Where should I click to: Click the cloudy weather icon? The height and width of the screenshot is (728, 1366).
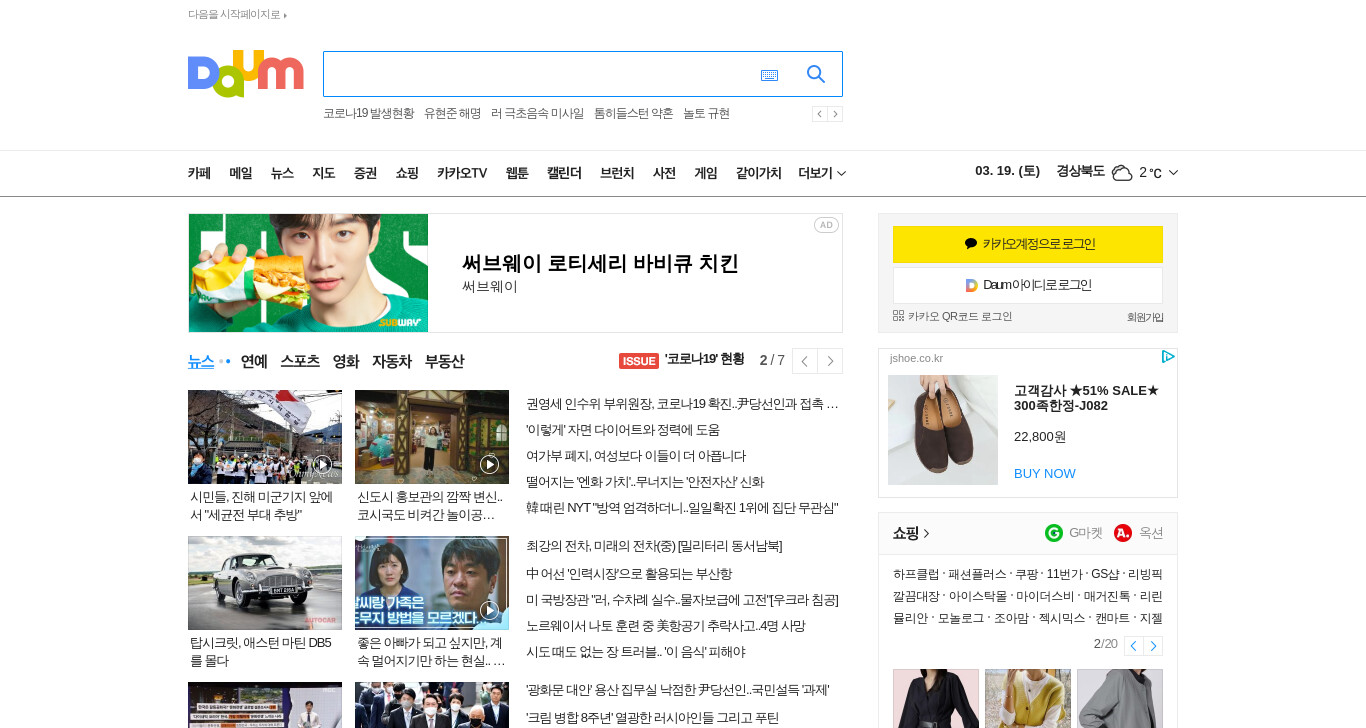[x=1122, y=172]
